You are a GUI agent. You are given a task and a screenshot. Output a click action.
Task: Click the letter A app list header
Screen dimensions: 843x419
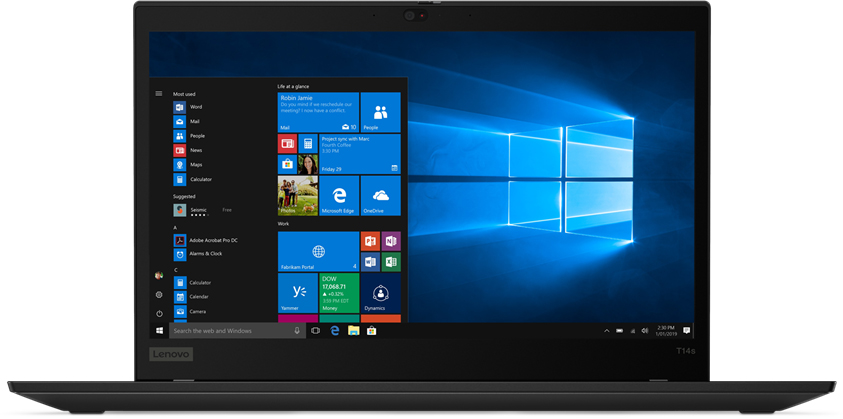[176, 228]
